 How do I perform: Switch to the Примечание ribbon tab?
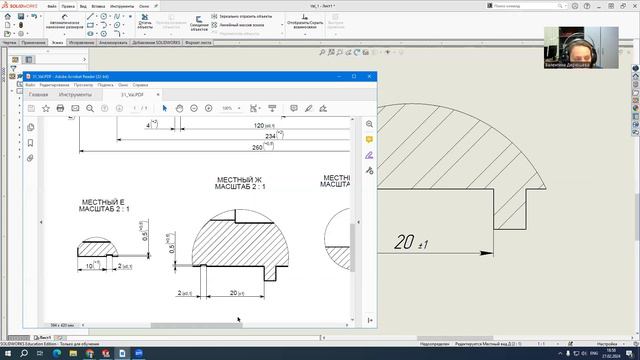[x=33, y=42]
